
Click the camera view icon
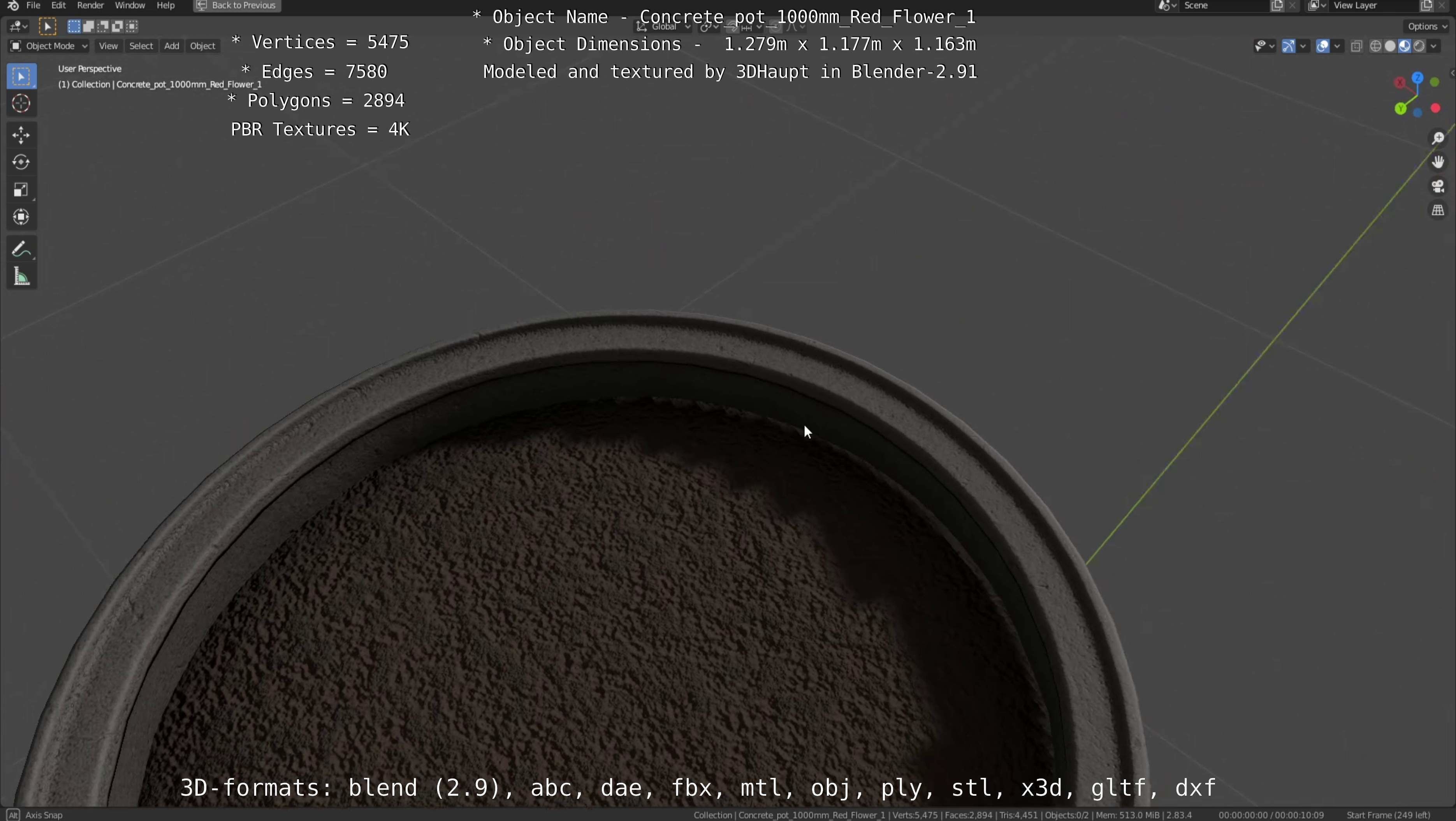coord(1437,186)
